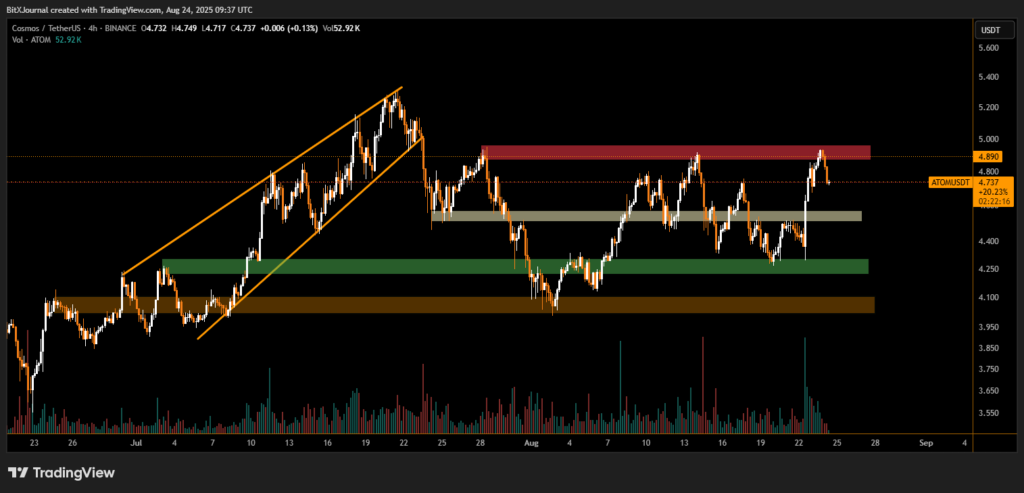Open the USDT currency selector
Screen dimensions: 1024x493
tap(988, 30)
